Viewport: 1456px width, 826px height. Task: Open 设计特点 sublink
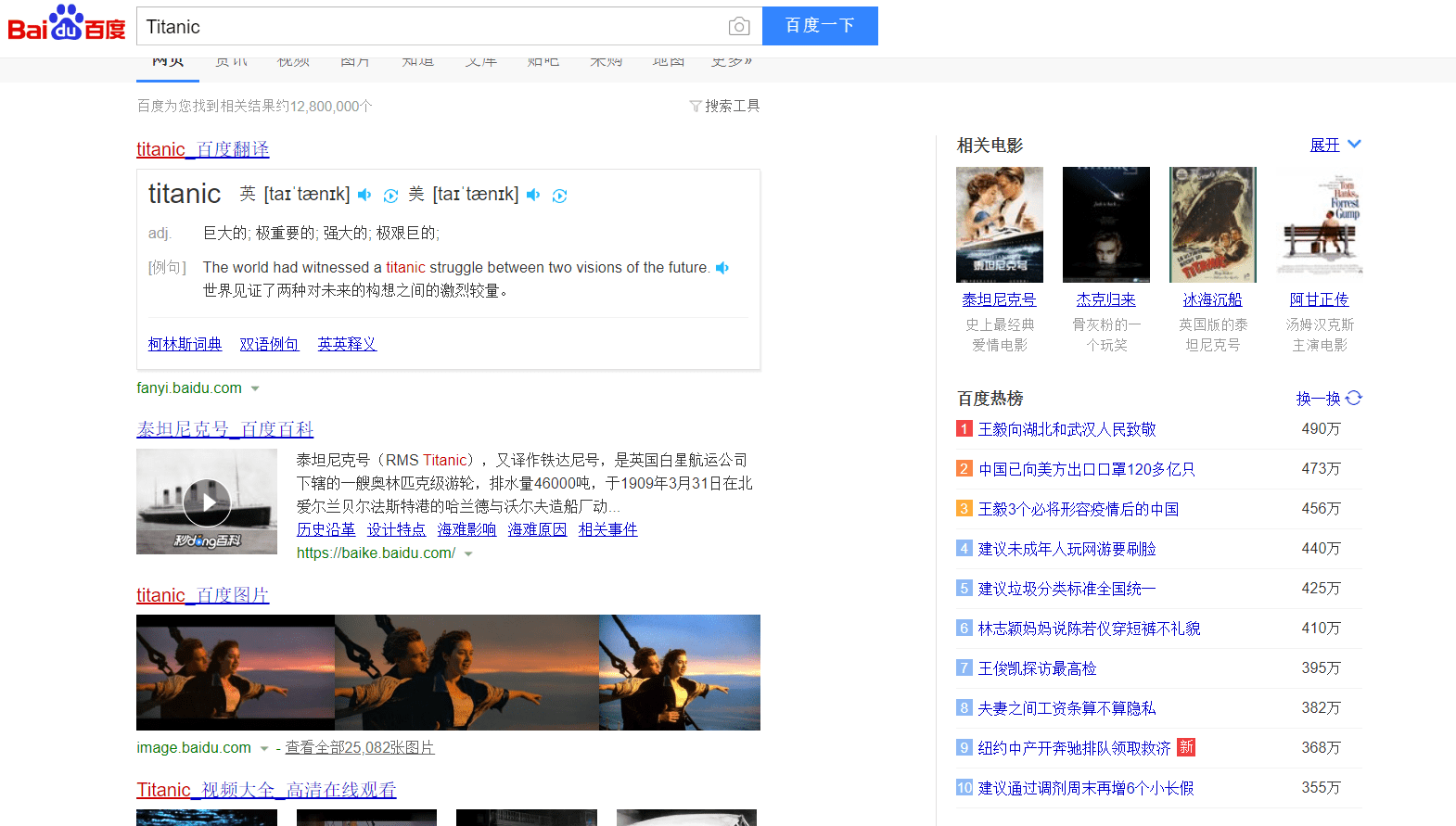397,529
